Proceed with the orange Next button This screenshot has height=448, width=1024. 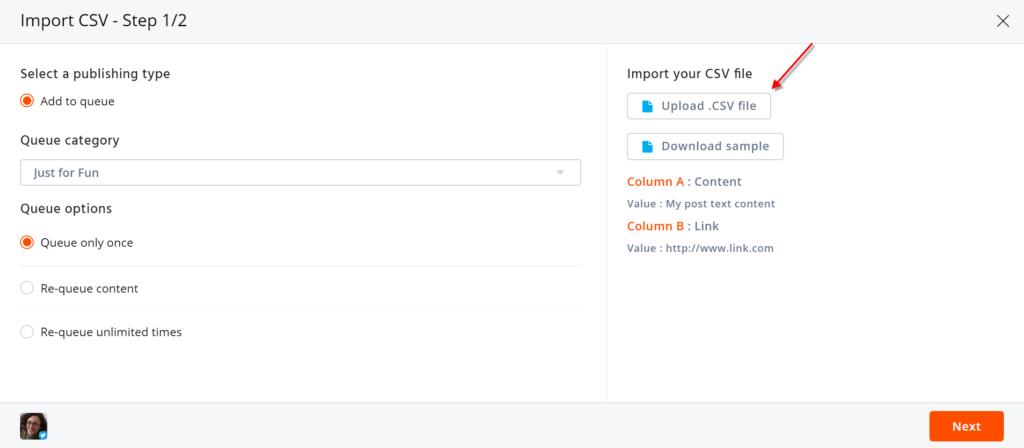click(966, 426)
